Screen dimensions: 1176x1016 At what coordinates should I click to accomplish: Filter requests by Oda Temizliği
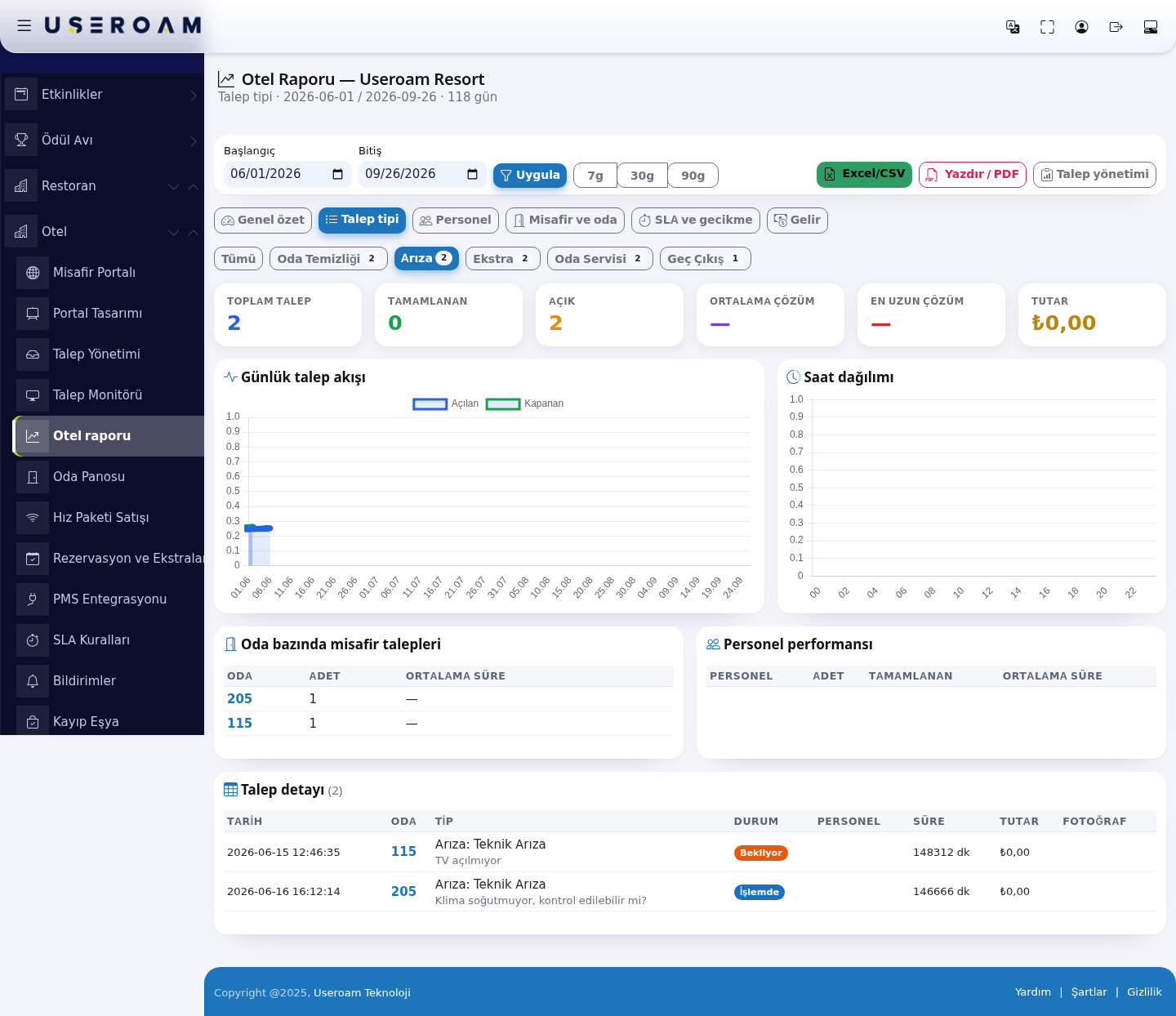click(328, 259)
